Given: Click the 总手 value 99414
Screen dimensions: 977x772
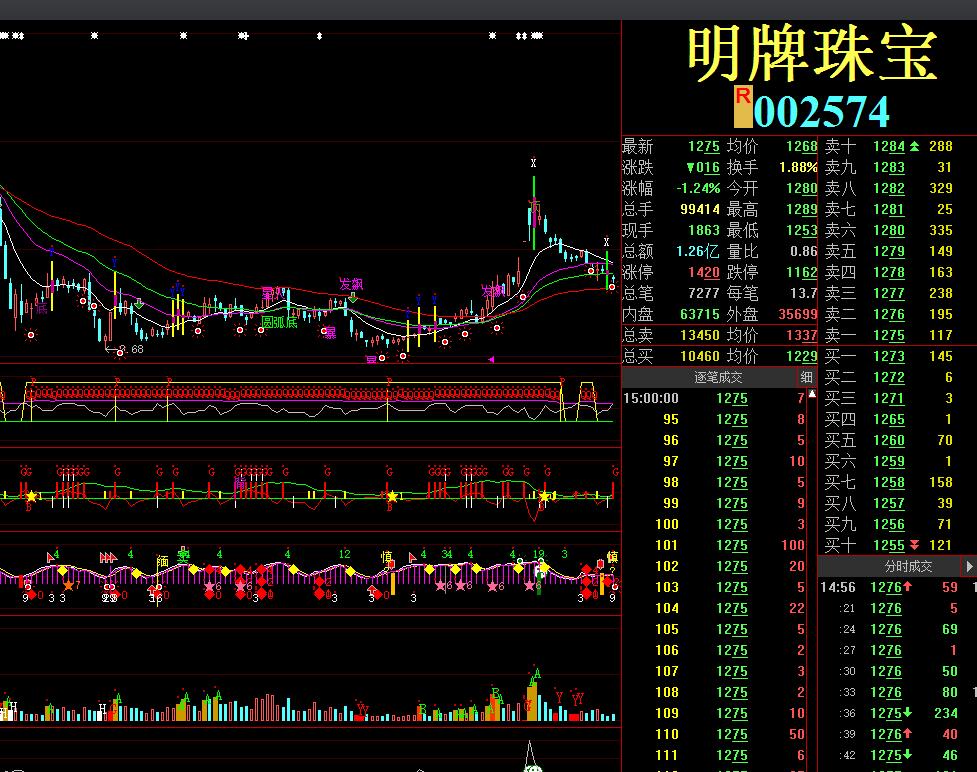Looking at the screenshot, I should [x=700, y=209].
